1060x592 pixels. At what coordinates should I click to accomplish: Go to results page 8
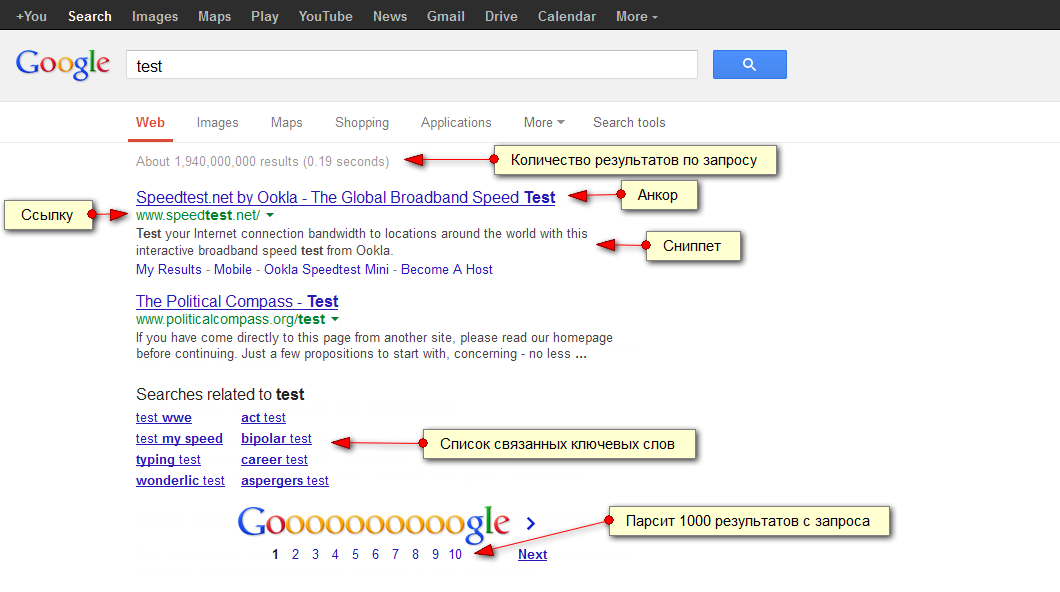[415, 554]
